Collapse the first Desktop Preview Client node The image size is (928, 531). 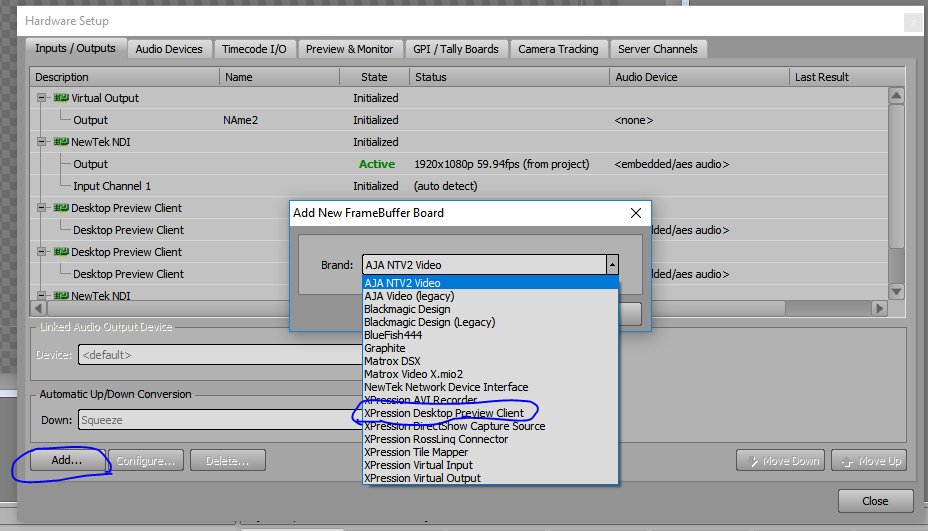coord(41,208)
